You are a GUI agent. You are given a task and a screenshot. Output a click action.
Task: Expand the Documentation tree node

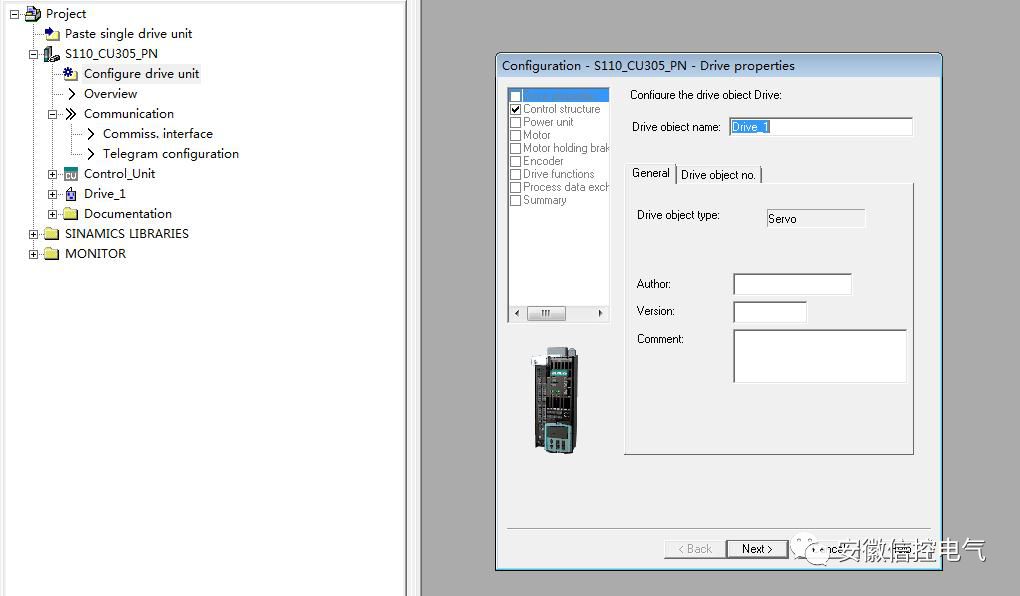pos(52,214)
